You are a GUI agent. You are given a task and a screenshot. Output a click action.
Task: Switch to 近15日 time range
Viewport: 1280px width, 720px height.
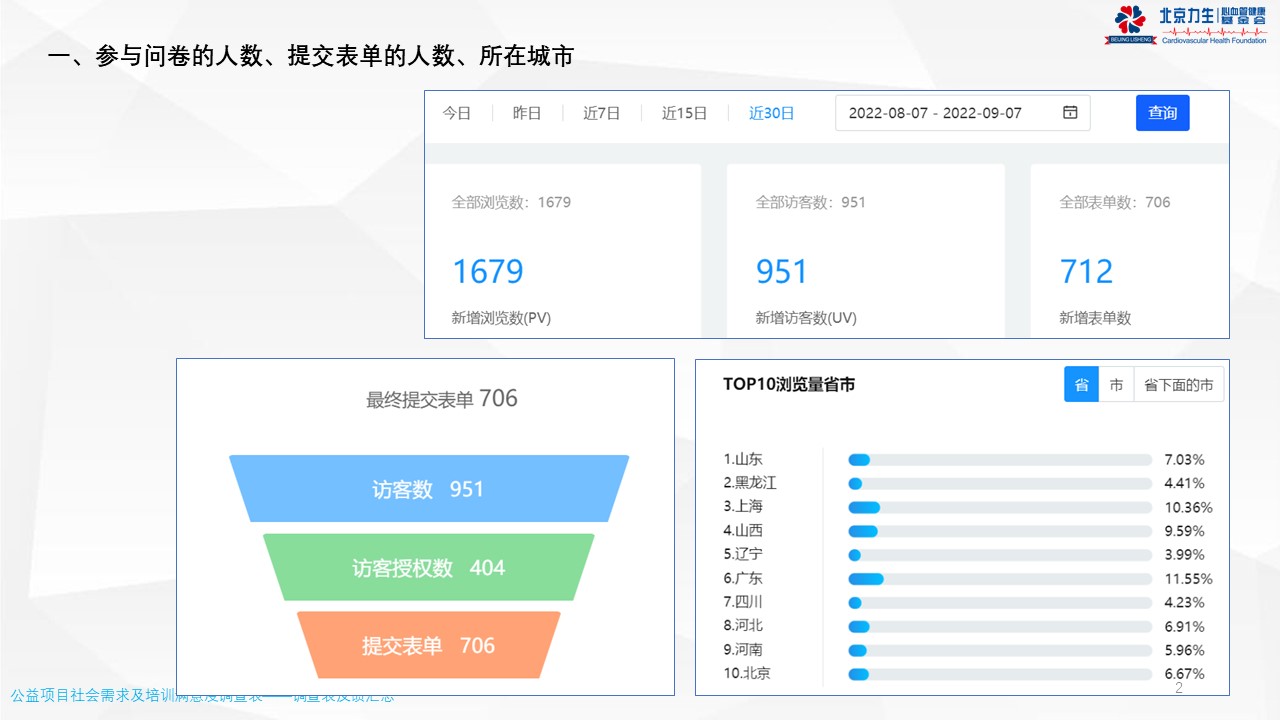click(684, 113)
